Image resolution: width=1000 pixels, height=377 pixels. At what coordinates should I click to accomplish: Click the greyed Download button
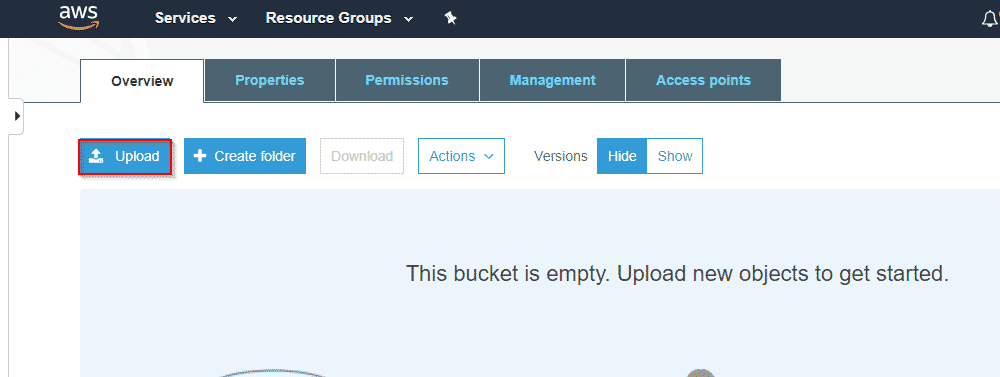click(362, 156)
